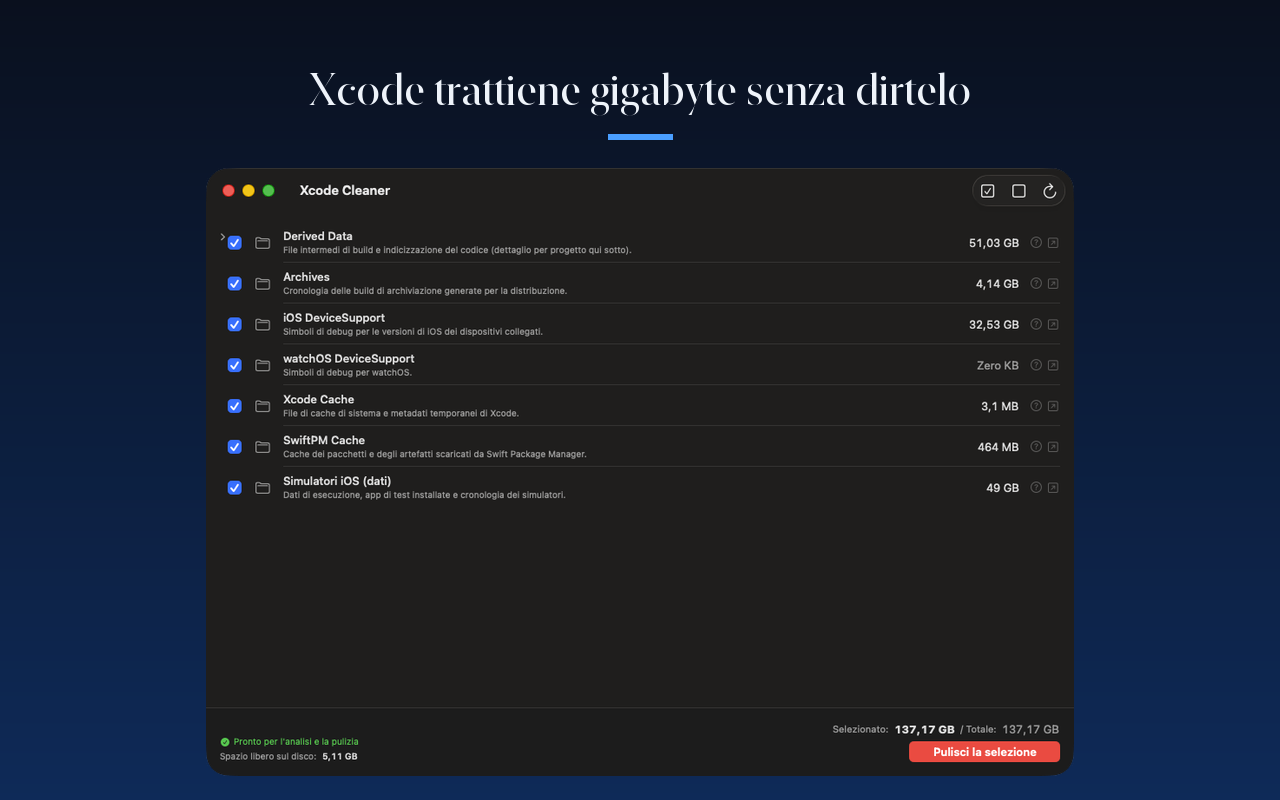
Task: Click the Xcode Cache row title
Action: [x=319, y=399]
